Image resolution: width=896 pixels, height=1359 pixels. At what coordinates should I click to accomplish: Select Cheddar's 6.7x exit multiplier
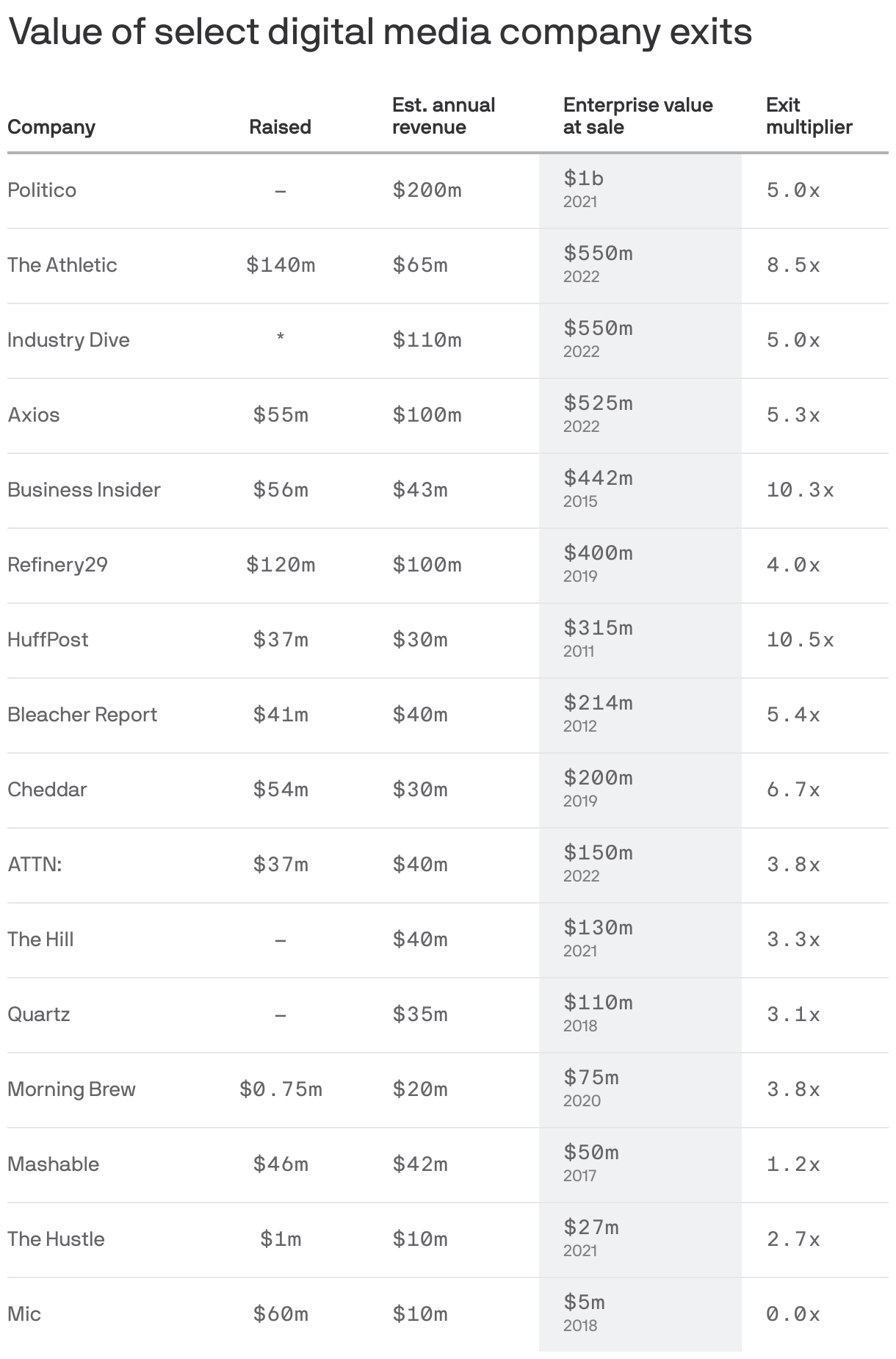coord(793,790)
